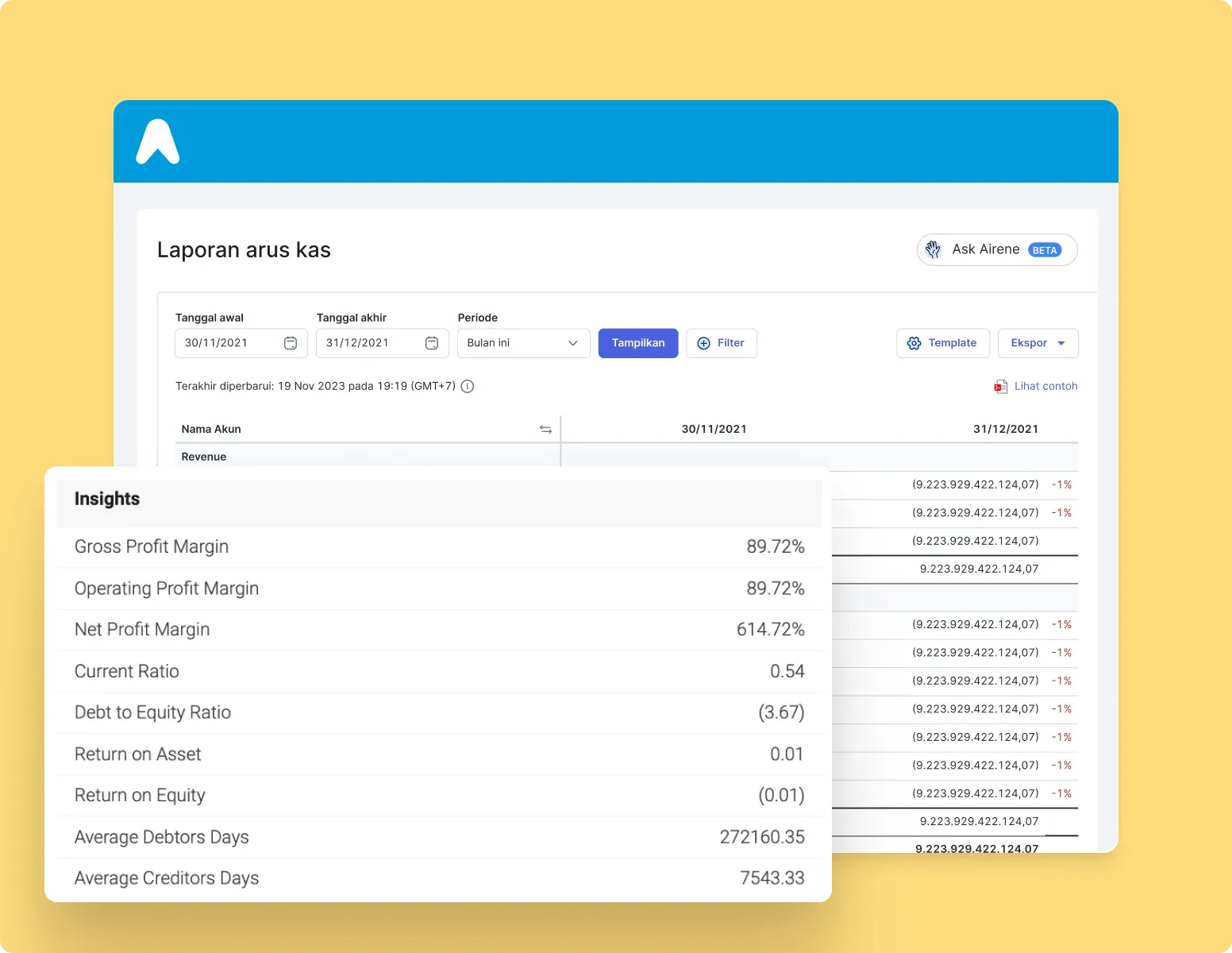Open the Lihat contoh link
Viewport: 1232px width, 953px height.
(1045, 386)
